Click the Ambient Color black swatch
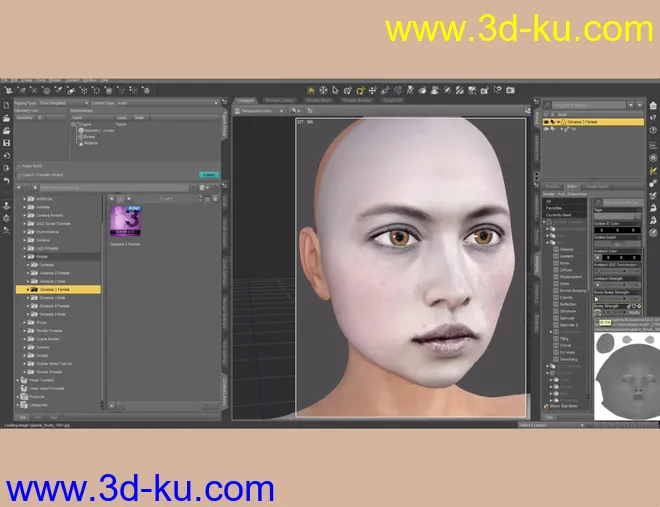Viewport: 660px width, 507px height. click(620, 257)
